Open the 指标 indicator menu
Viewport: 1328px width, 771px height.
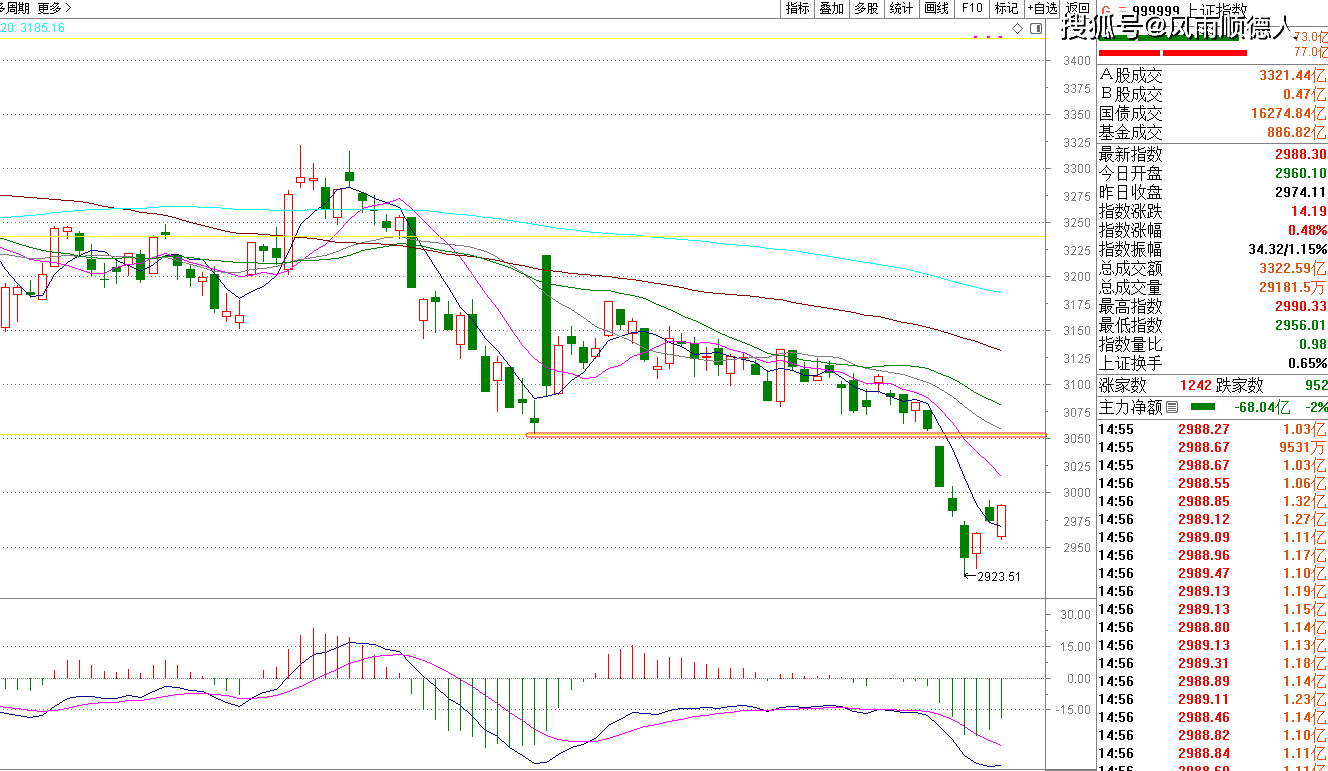(797, 8)
